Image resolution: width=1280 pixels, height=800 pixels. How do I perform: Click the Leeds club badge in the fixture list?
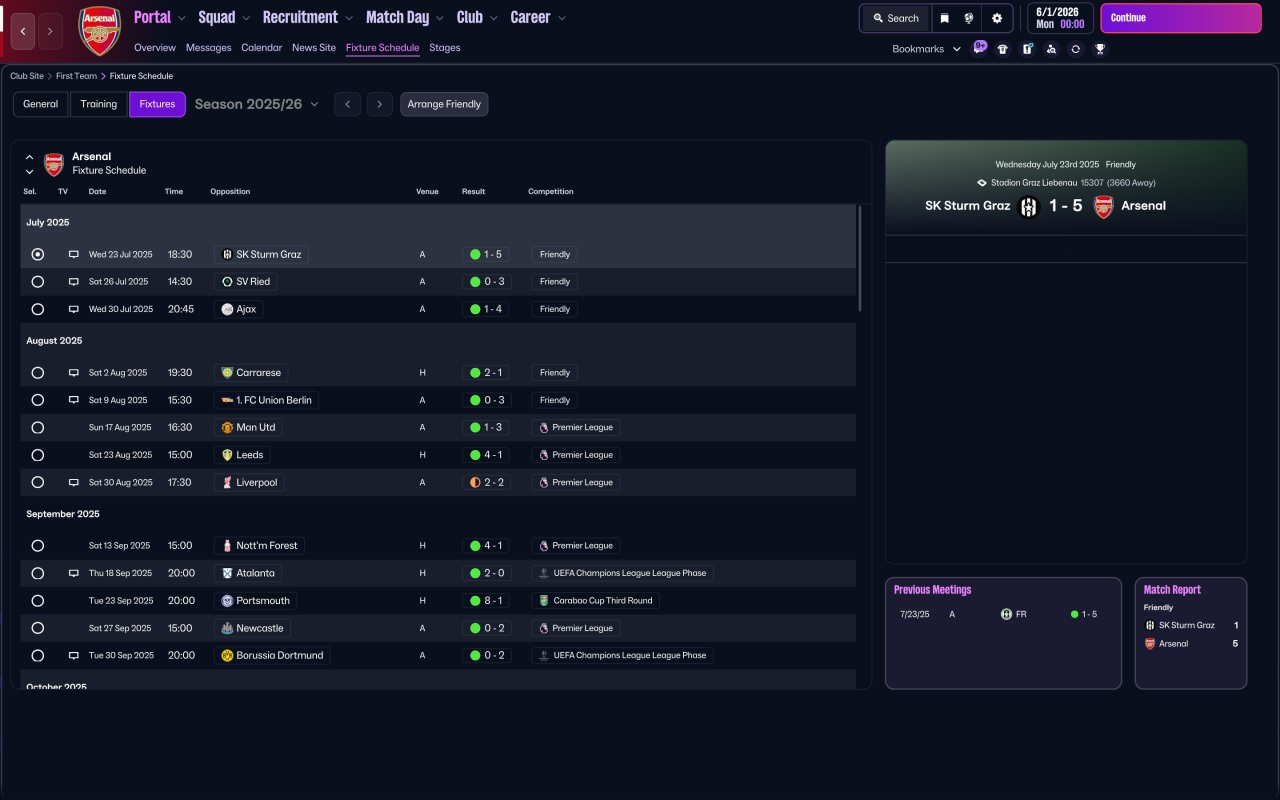click(x=227, y=455)
